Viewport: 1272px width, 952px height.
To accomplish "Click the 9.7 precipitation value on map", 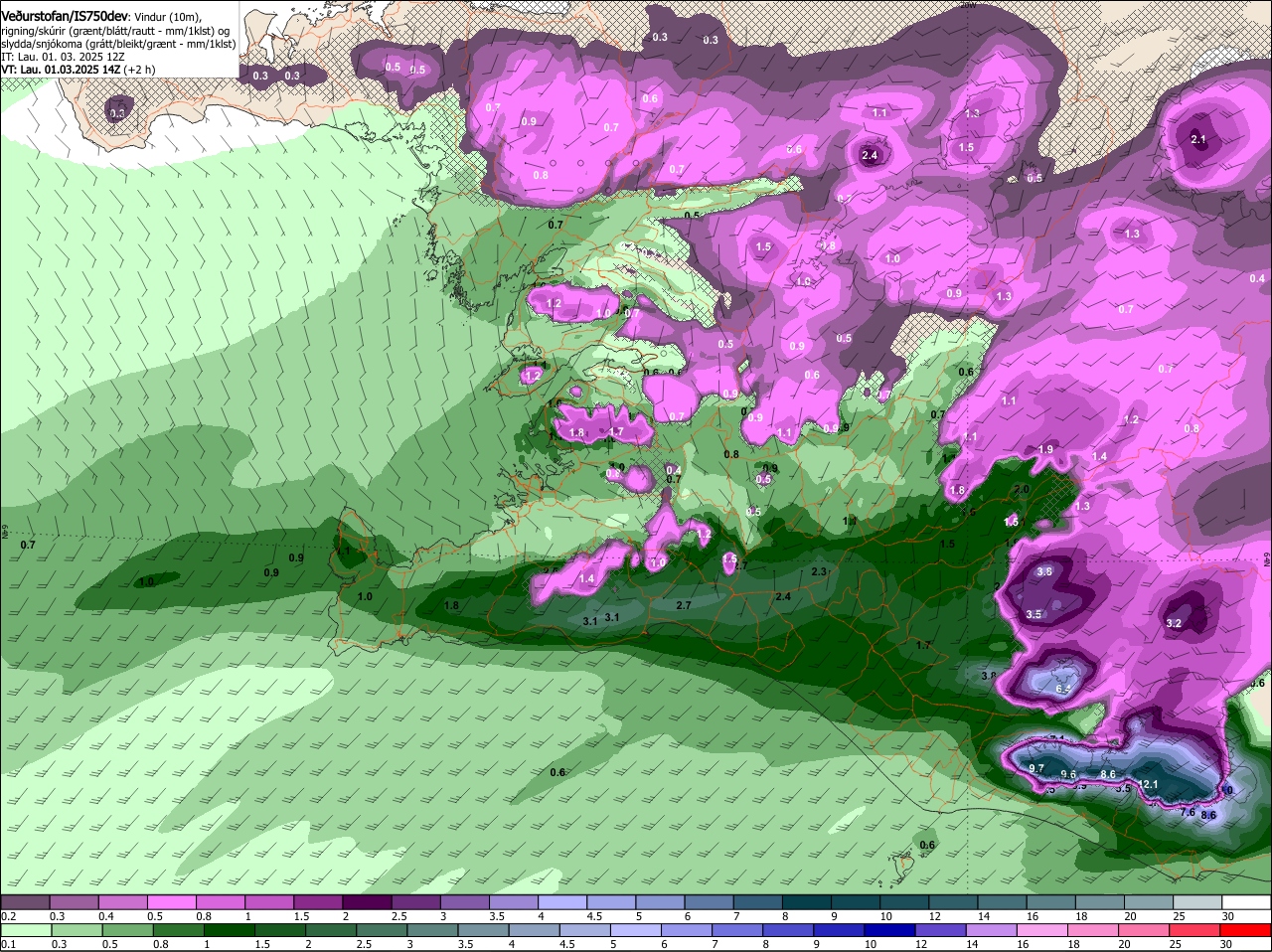I will tap(1035, 768).
